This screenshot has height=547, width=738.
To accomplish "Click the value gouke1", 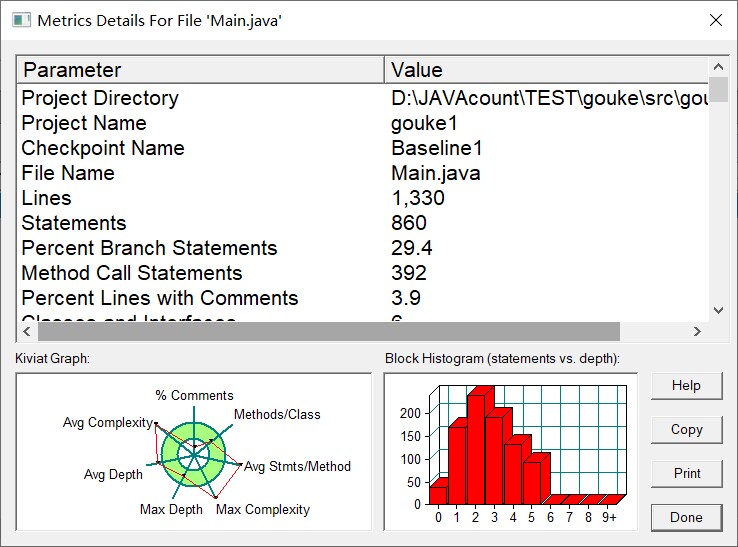I will pyautogui.click(x=424, y=123).
